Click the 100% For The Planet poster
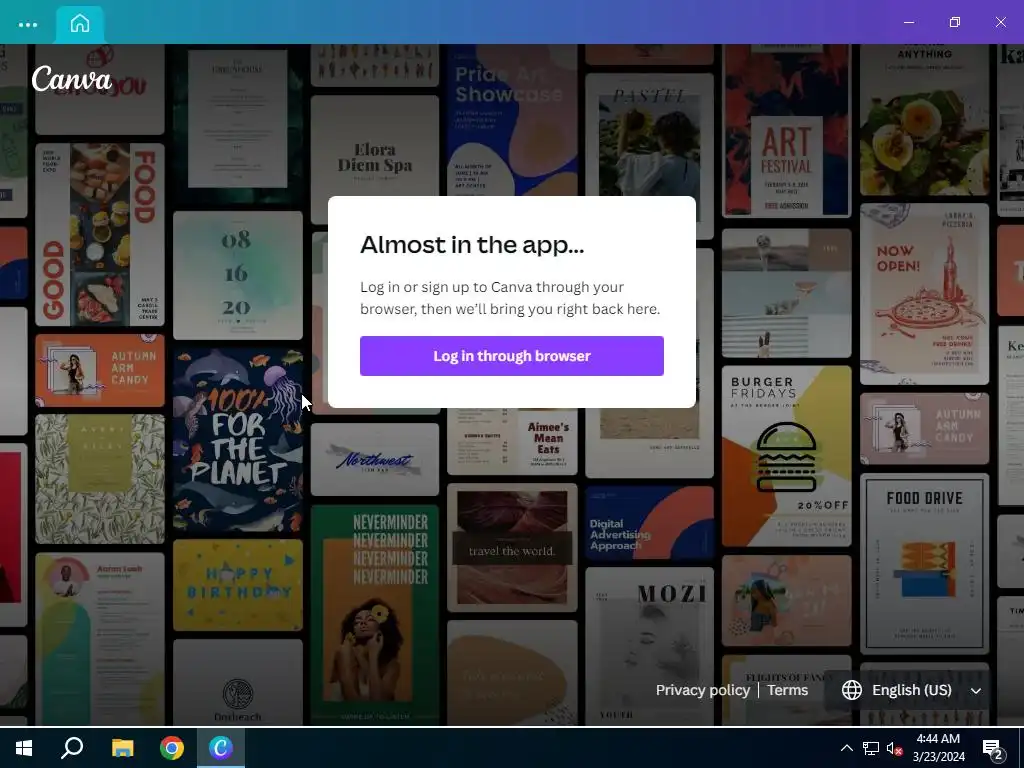Image resolution: width=1024 pixels, height=768 pixels. (238, 440)
